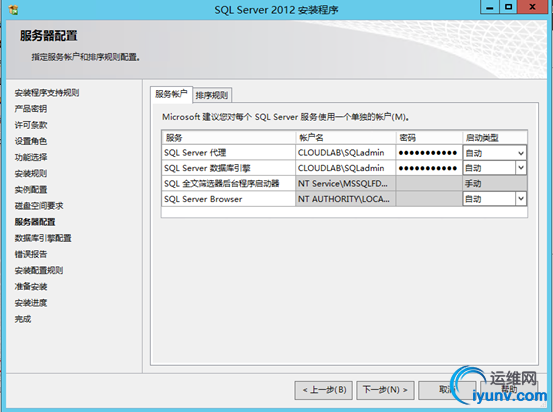This screenshot has width=553, height=412.
Task: Click password field for SQL Server 代理
Action: point(429,153)
